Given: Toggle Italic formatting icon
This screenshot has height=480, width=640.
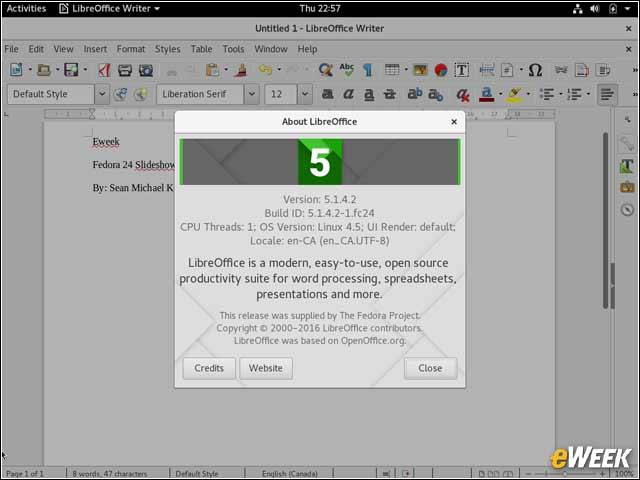Looking at the screenshot, I should [348, 94].
